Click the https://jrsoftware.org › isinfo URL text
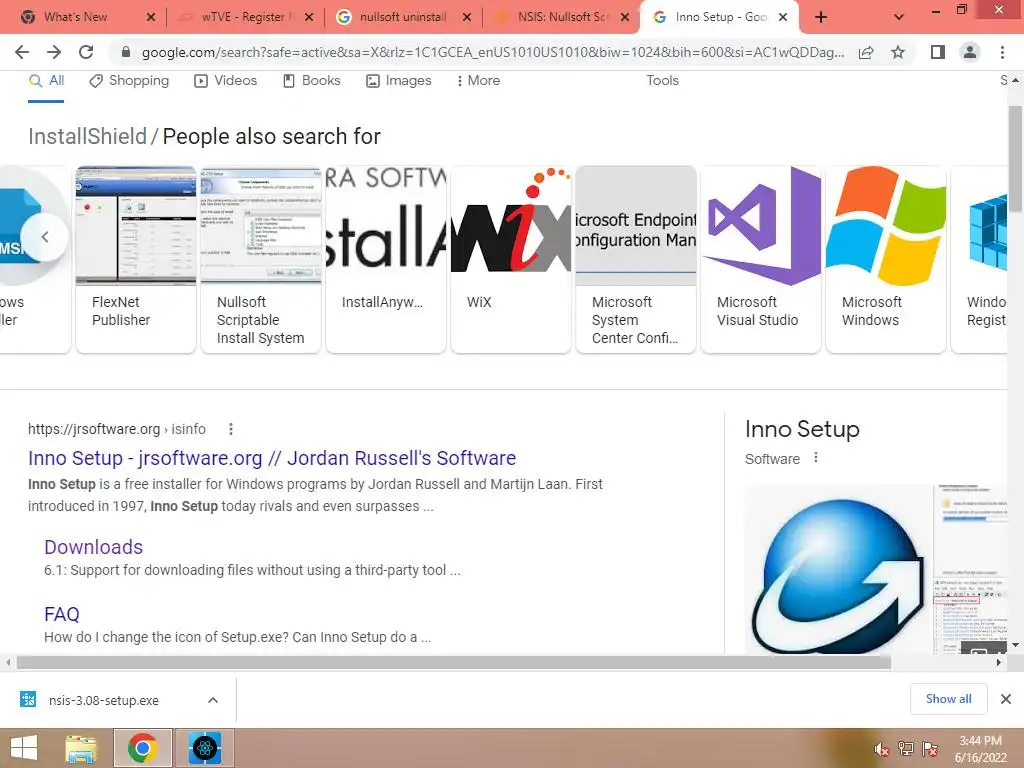 pyautogui.click(x=116, y=429)
